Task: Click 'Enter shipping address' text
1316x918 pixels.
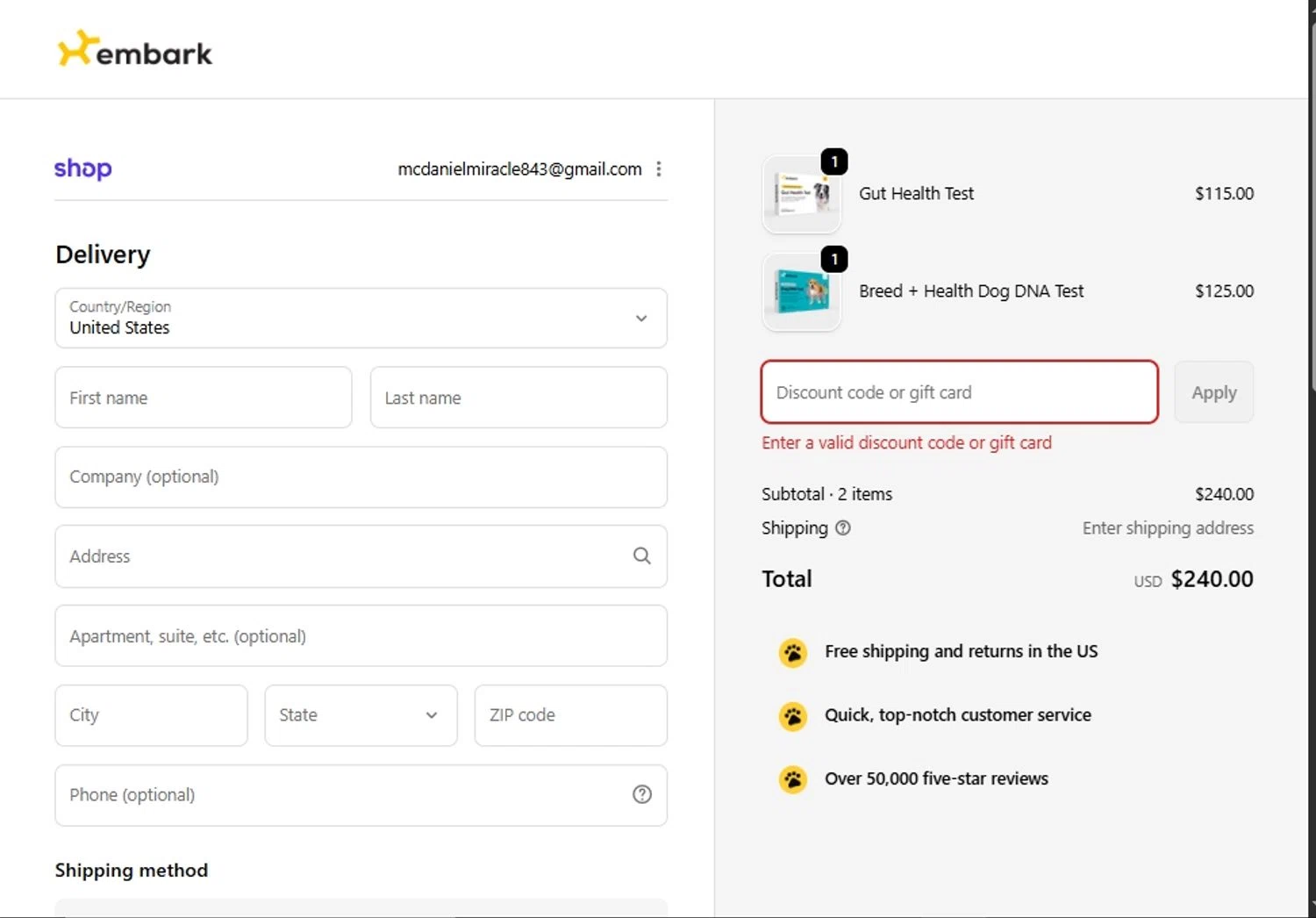Action: point(1168,527)
